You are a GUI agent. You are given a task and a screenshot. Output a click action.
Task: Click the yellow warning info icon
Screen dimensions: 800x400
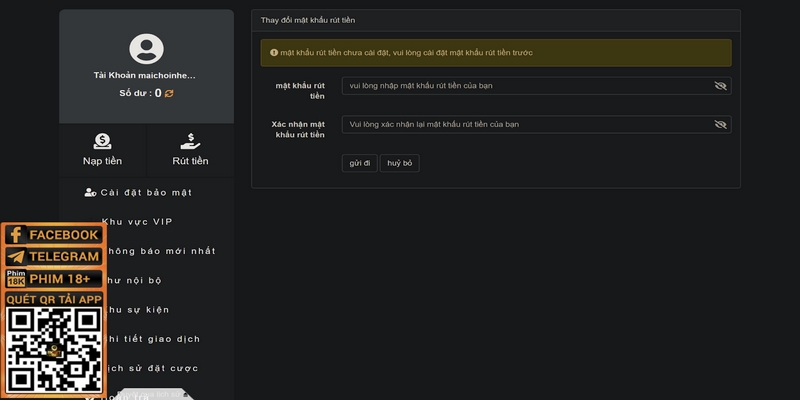[x=274, y=52]
